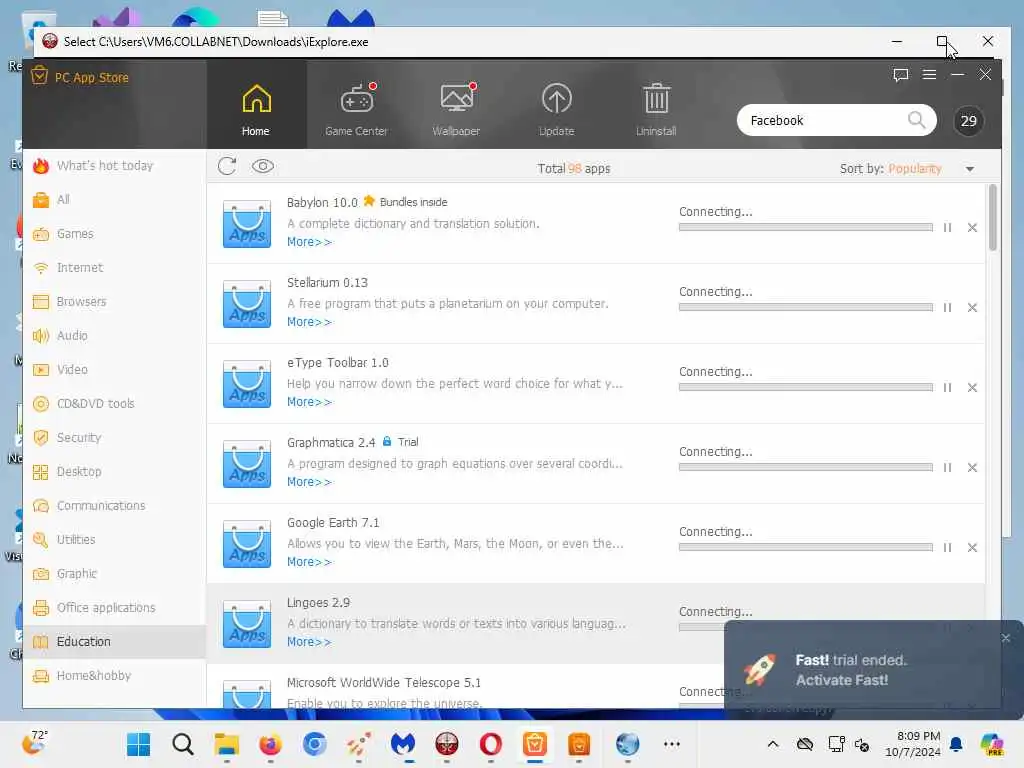Show hidden system tray icons

pos(773,744)
